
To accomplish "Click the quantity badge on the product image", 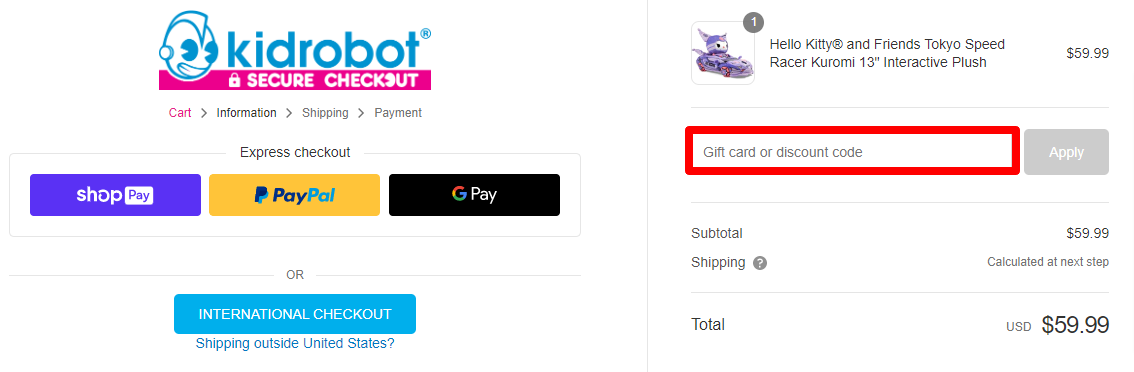I will click(x=754, y=23).
